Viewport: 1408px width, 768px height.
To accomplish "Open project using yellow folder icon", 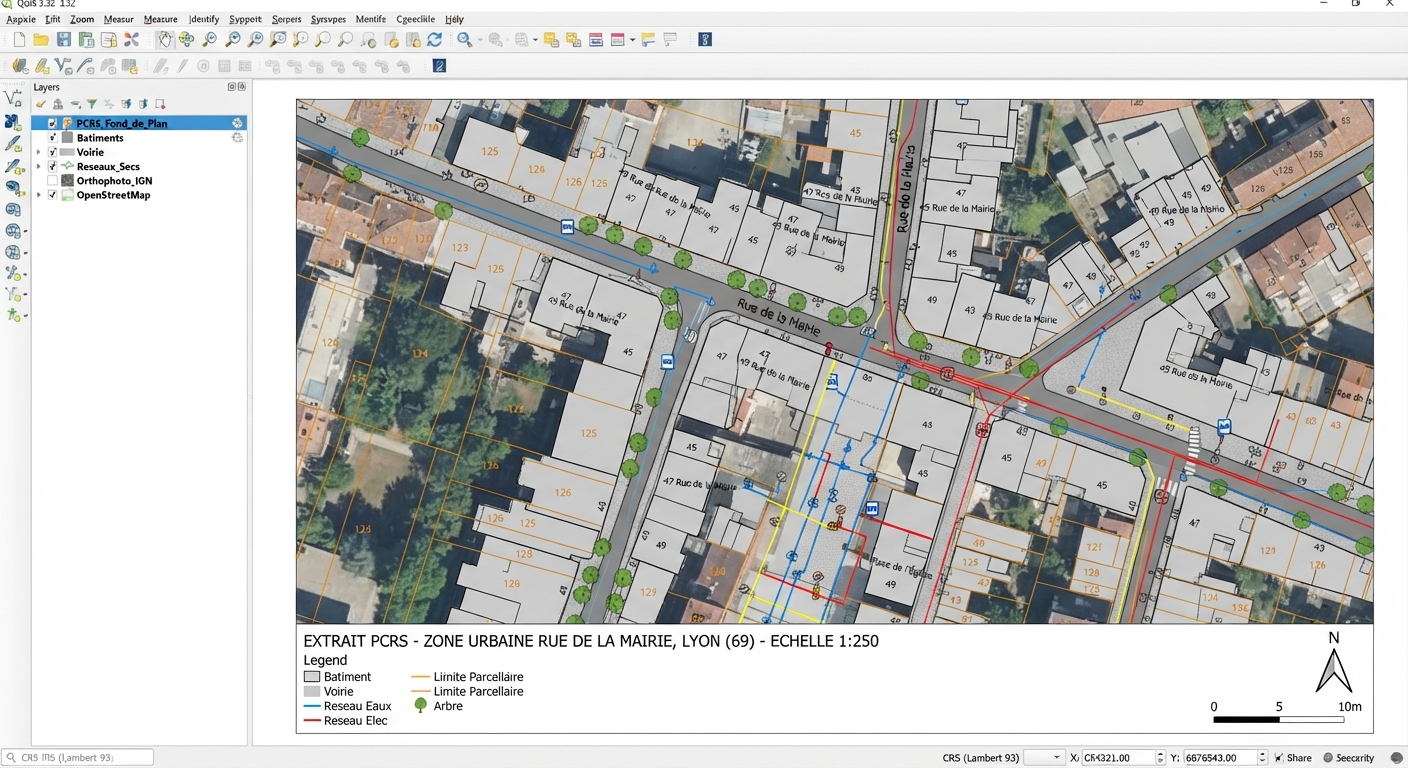I will point(41,40).
